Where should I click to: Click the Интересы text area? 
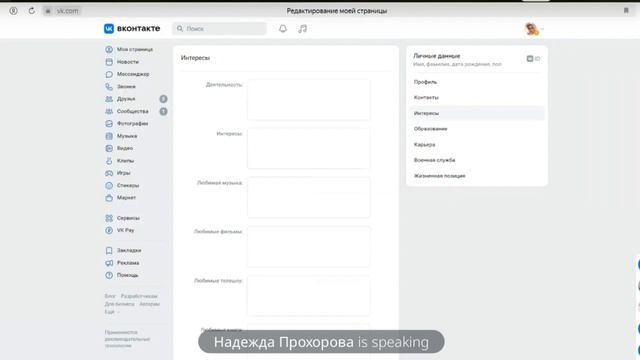pos(309,149)
